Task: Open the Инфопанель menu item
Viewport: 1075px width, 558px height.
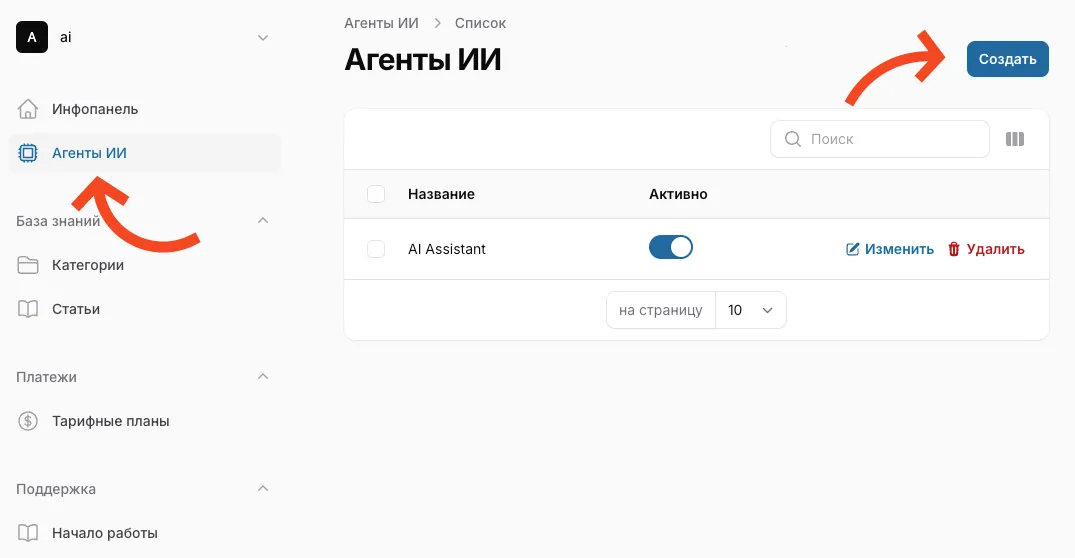Action: 95,109
